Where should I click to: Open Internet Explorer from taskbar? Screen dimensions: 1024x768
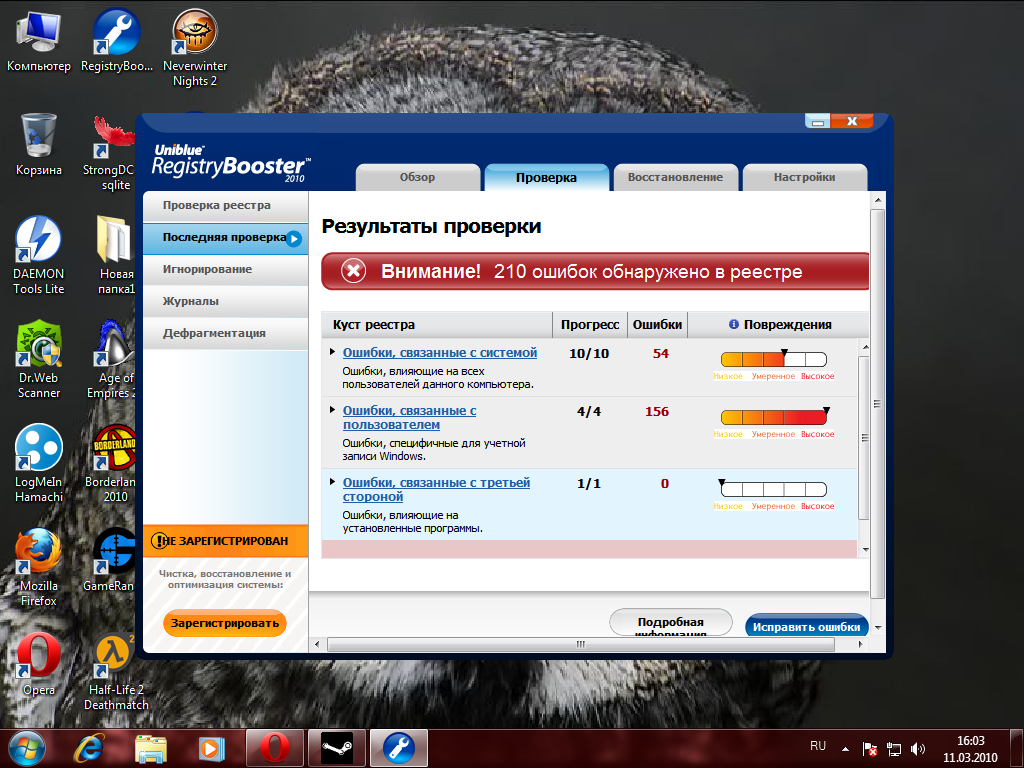coord(88,748)
